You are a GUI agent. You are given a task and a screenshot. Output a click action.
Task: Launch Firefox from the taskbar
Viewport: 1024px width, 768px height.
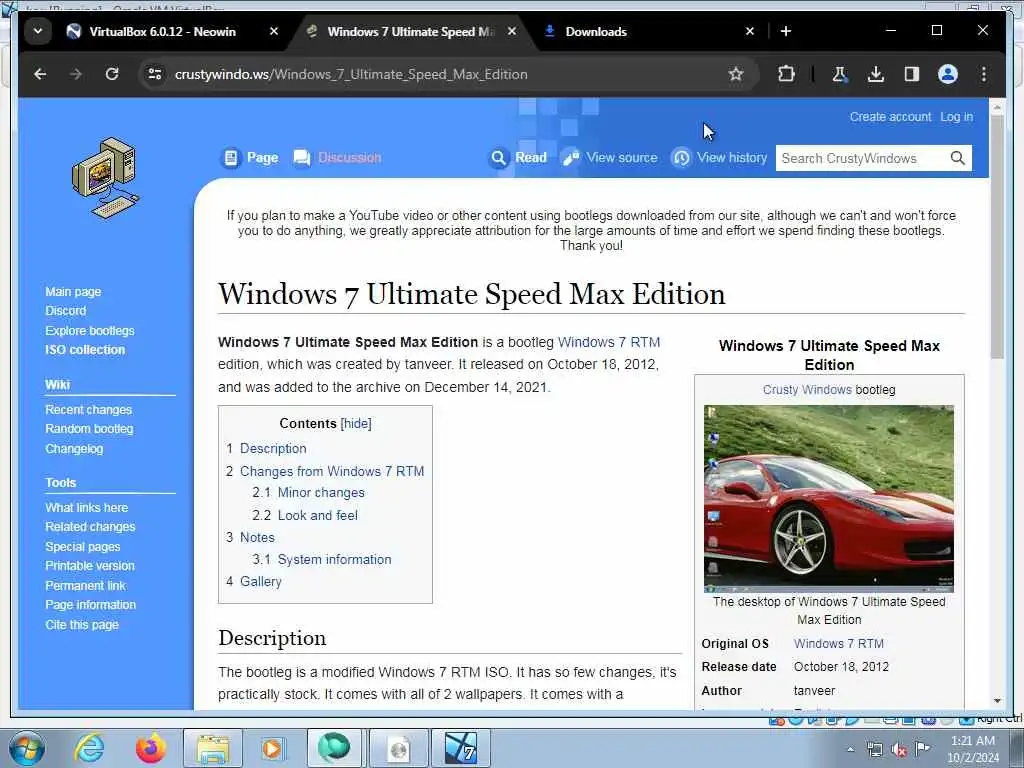tap(150, 748)
